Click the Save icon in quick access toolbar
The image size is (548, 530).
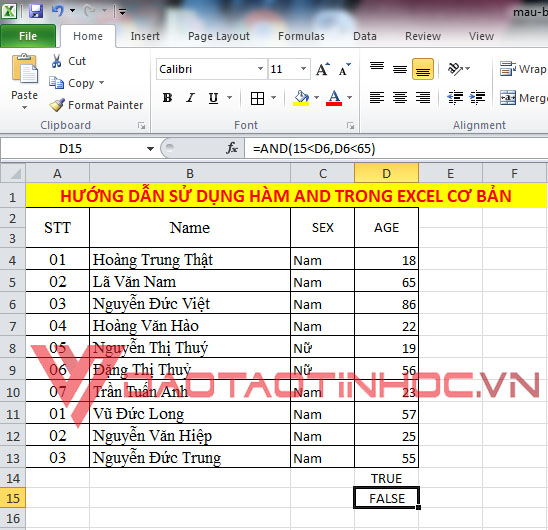click(36, 11)
